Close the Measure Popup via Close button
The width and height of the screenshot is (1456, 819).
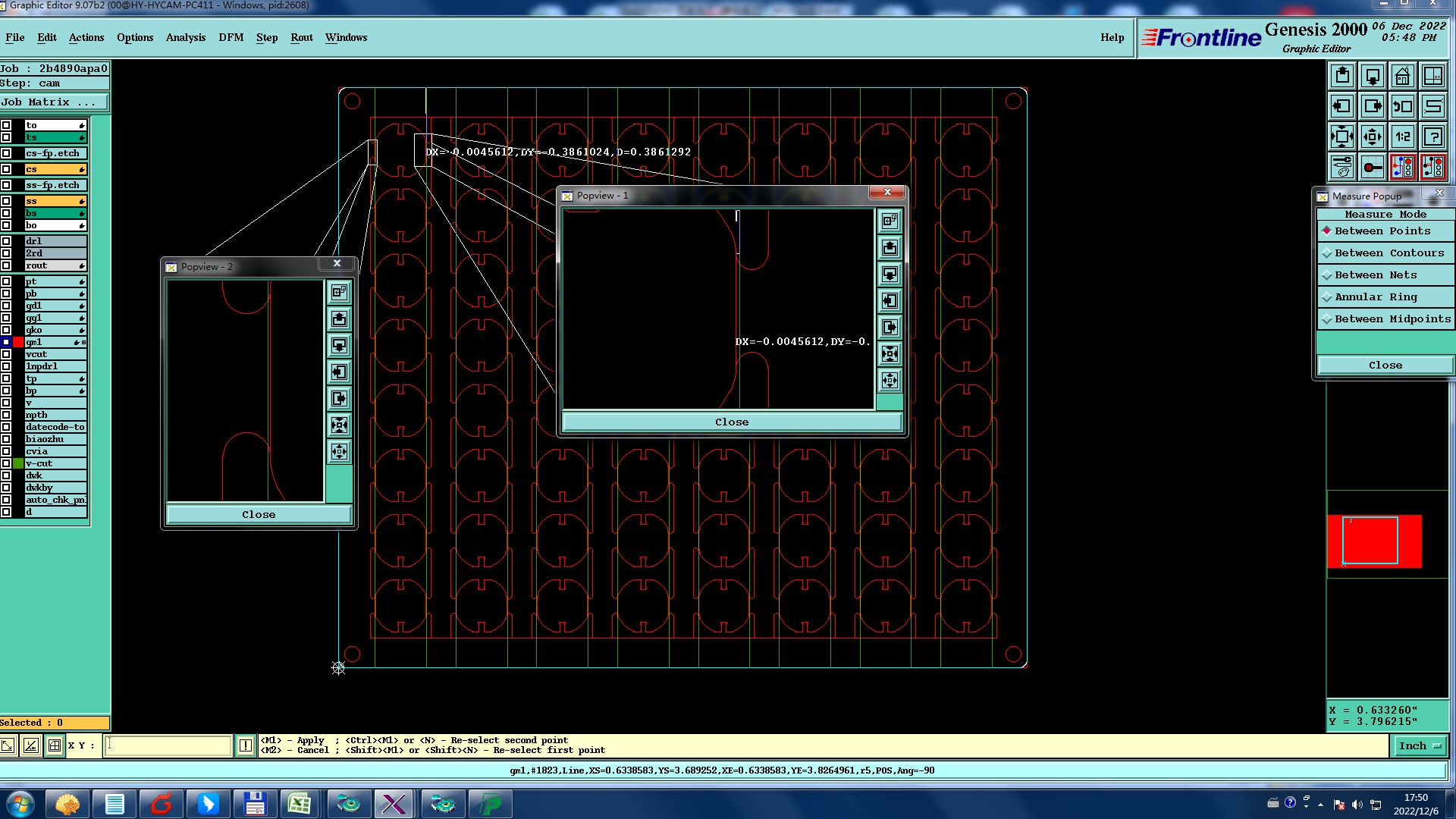1385,366
